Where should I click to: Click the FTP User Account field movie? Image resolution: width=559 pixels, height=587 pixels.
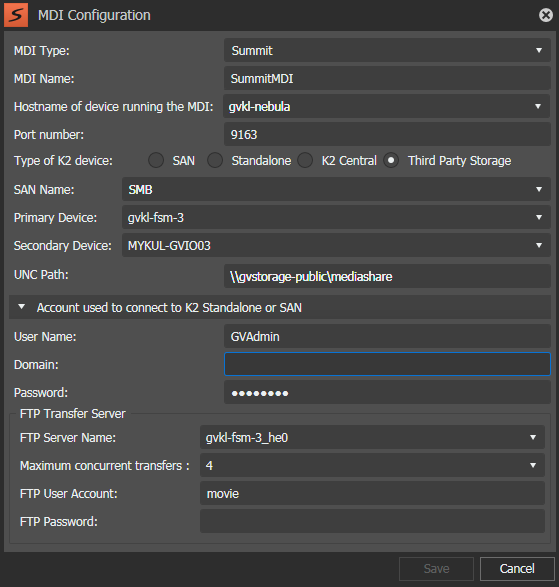pos(372,493)
